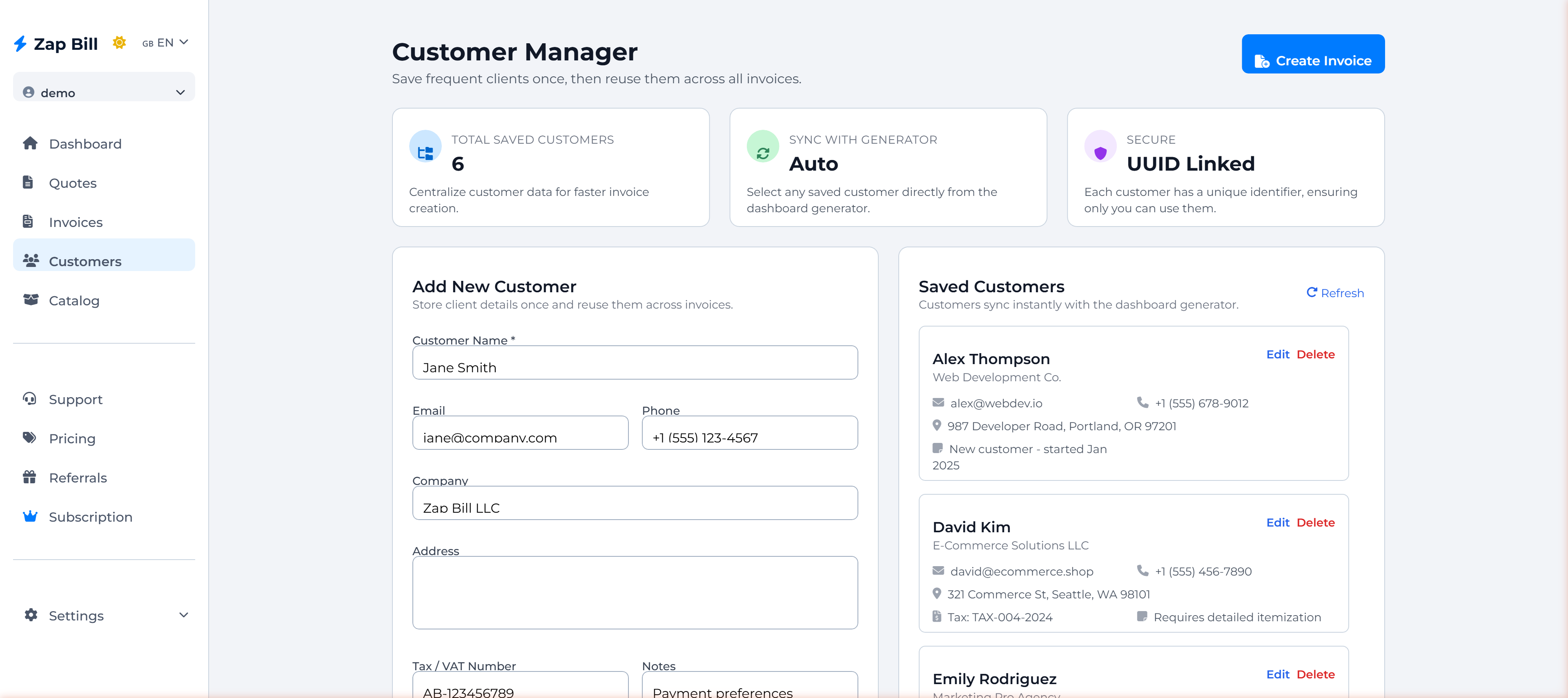Click envelope icon beside david@ecommerce.shop

938,570
